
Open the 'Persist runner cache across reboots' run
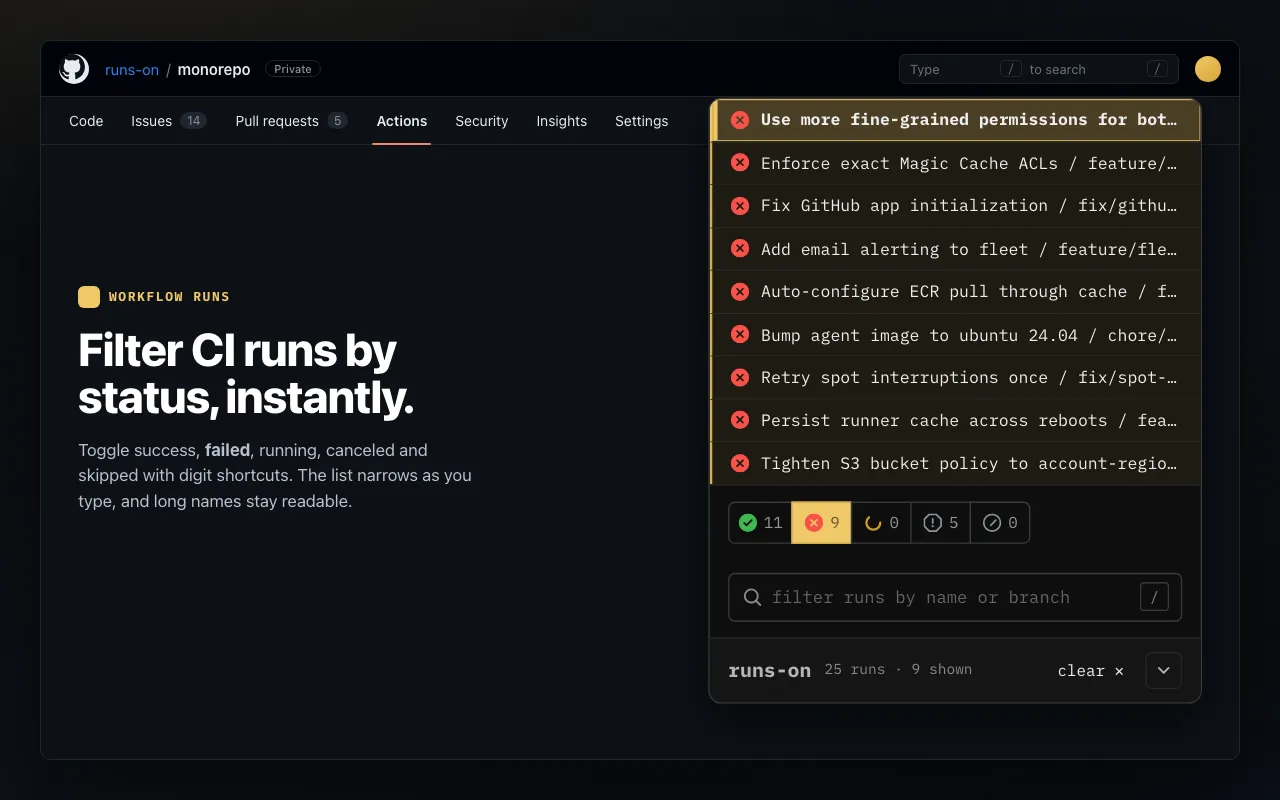955,421
